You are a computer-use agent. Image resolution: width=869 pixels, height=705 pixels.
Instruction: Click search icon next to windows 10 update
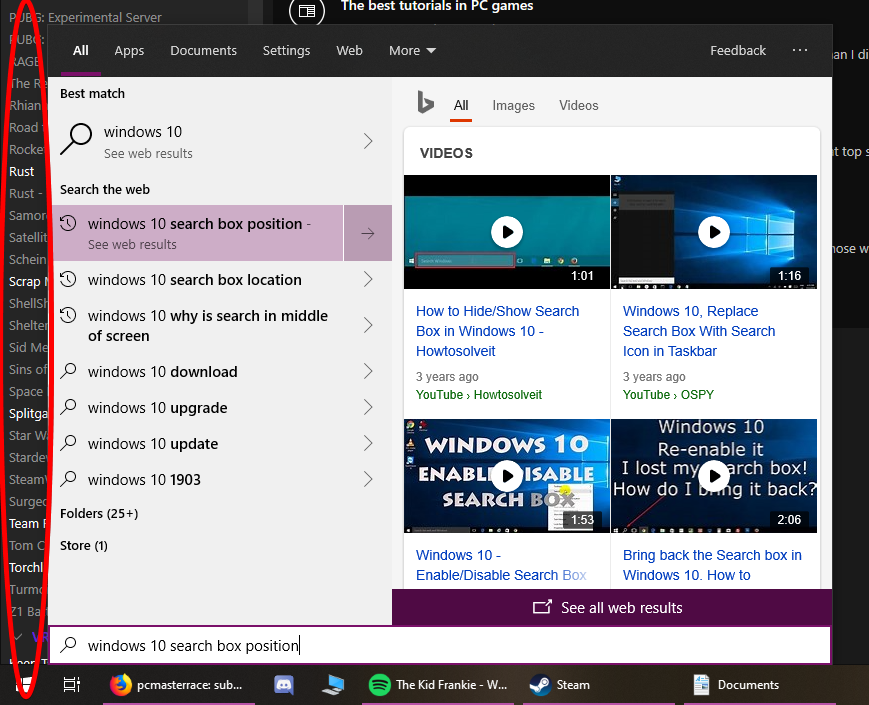click(68, 442)
